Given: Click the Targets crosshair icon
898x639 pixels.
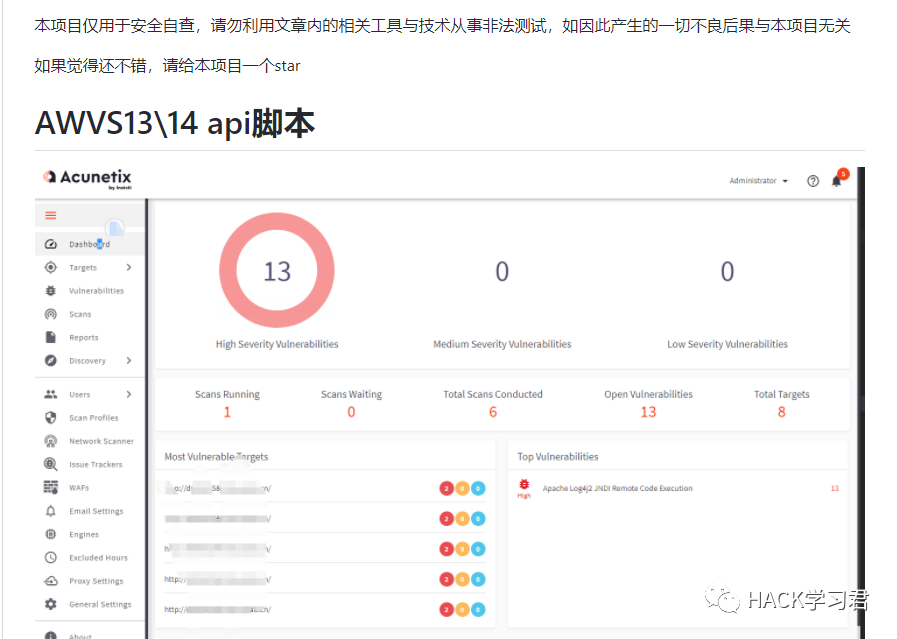Looking at the screenshot, I should point(50,267).
